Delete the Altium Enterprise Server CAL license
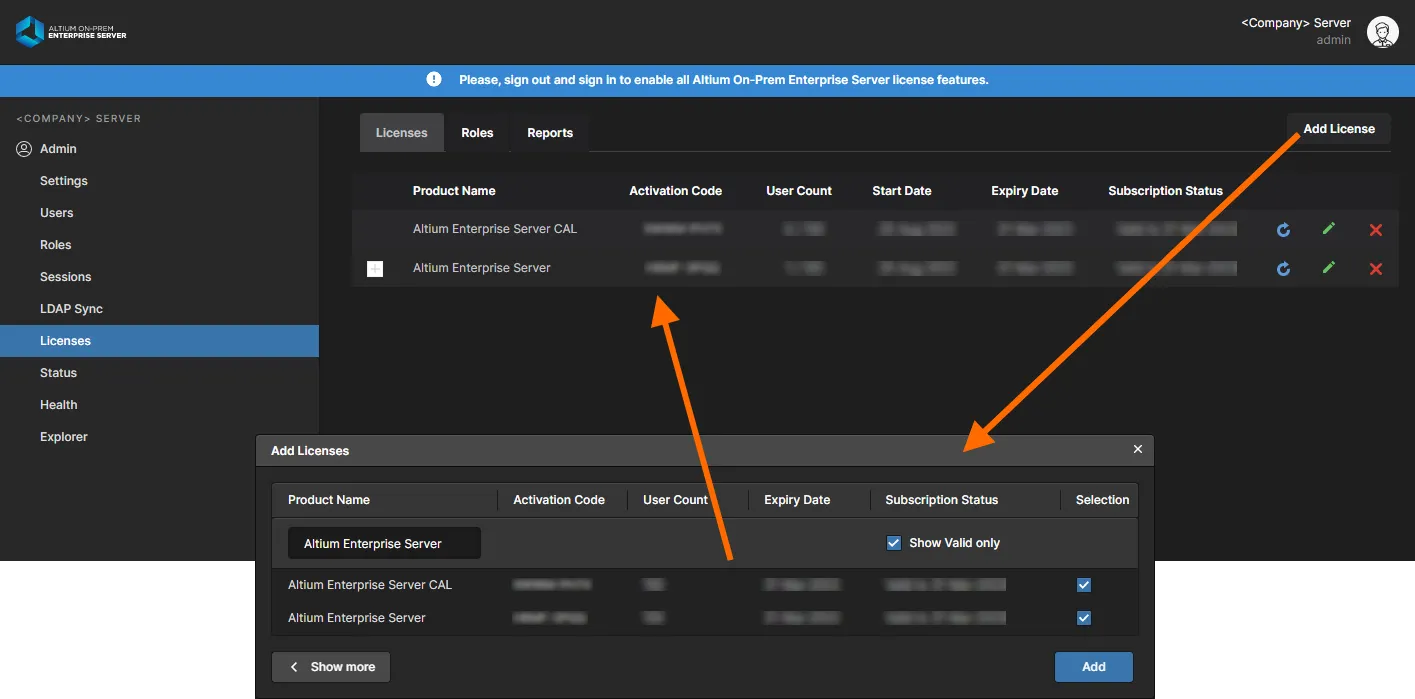 click(1376, 230)
